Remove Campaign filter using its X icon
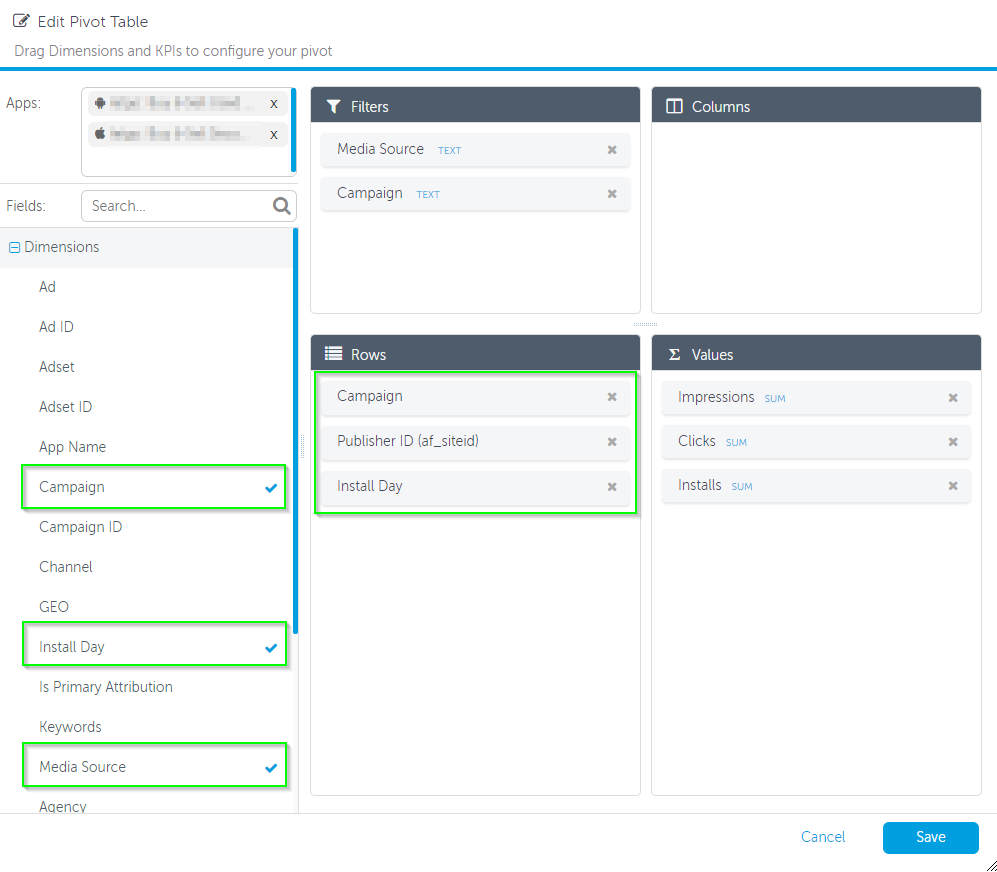Image resolution: width=997 pixels, height=872 pixels. [x=612, y=194]
